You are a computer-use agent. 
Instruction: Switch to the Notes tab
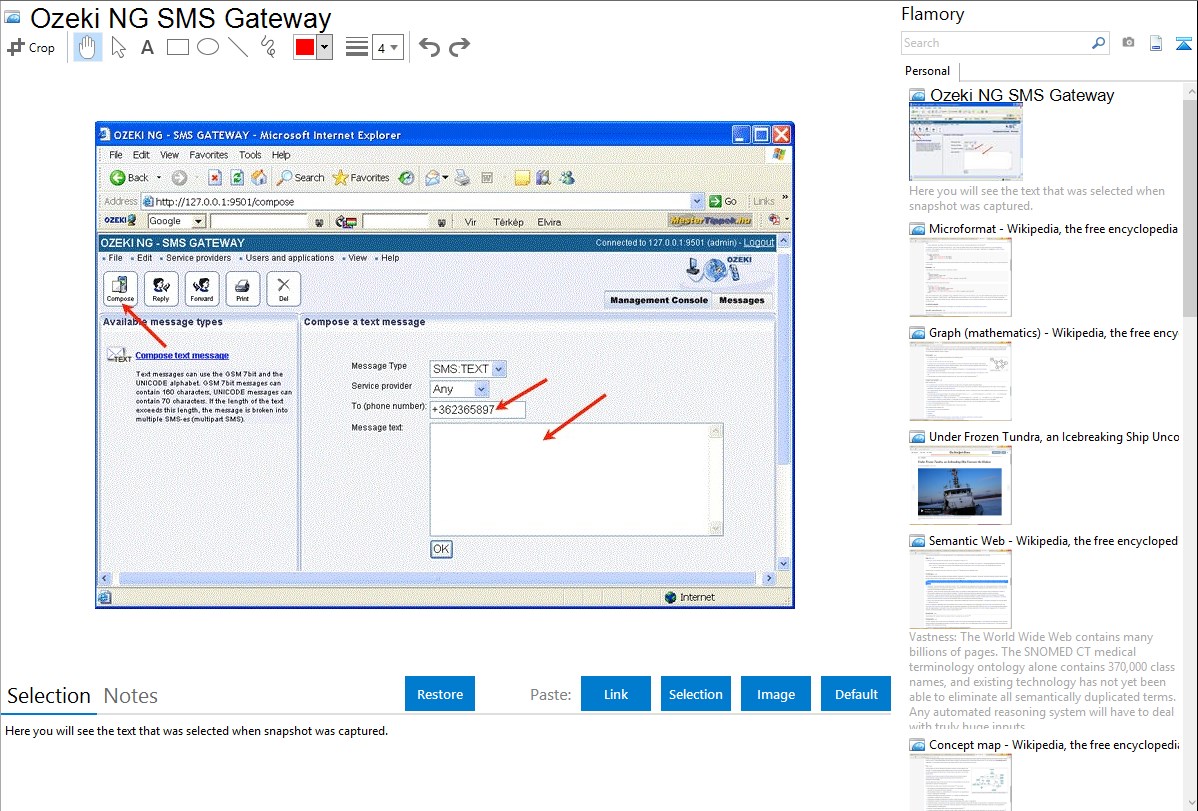click(131, 696)
